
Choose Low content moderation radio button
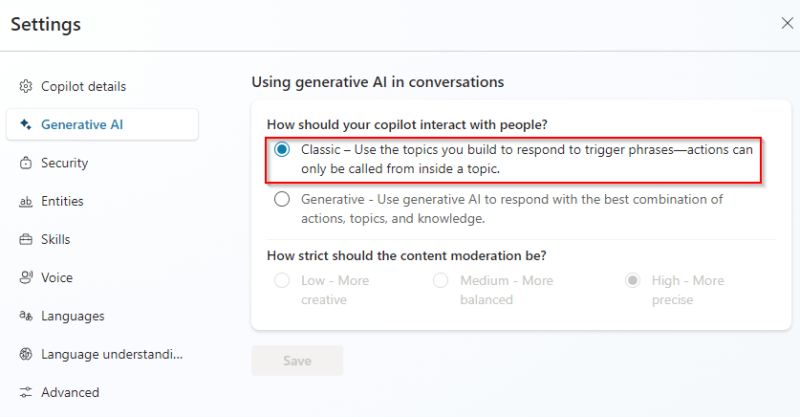click(x=283, y=281)
